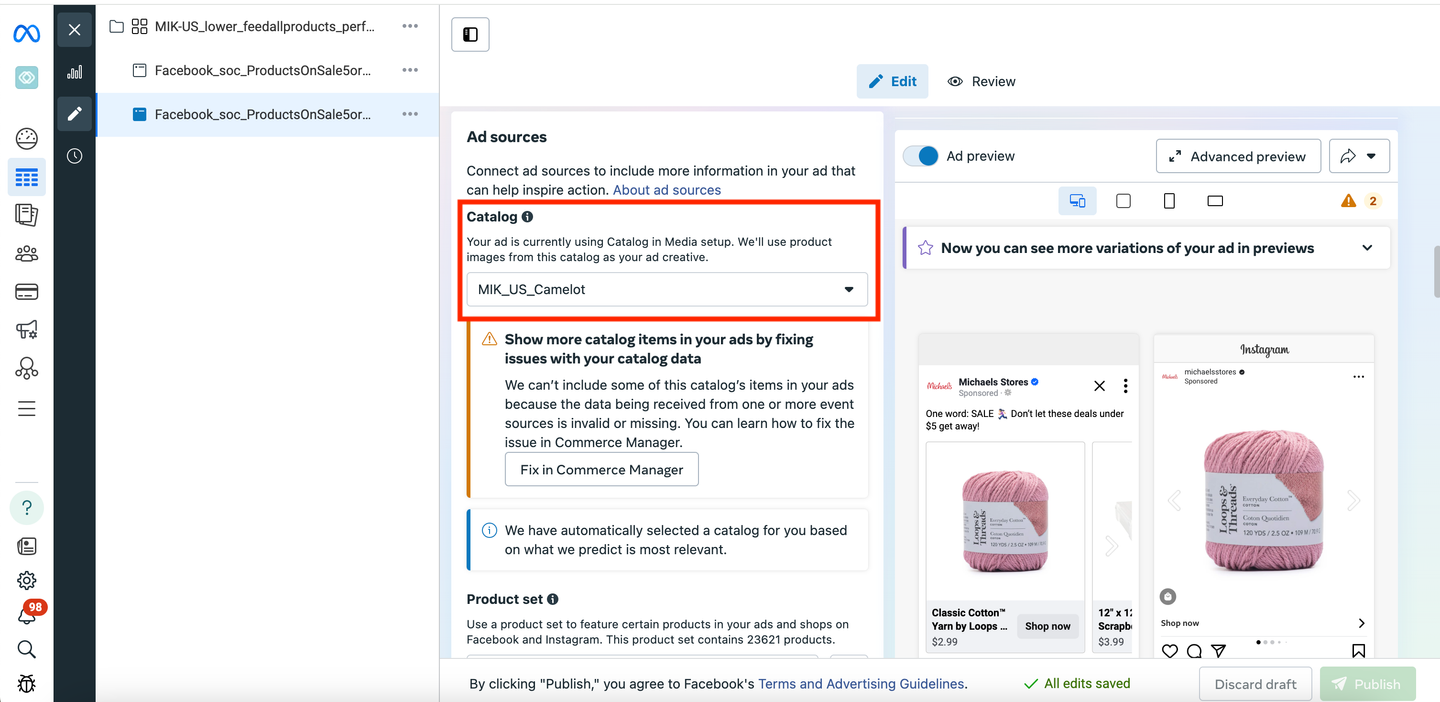The width and height of the screenshot is (1440, 702).
Task: Switch to the Edit tab
Action: coord(892,81)
